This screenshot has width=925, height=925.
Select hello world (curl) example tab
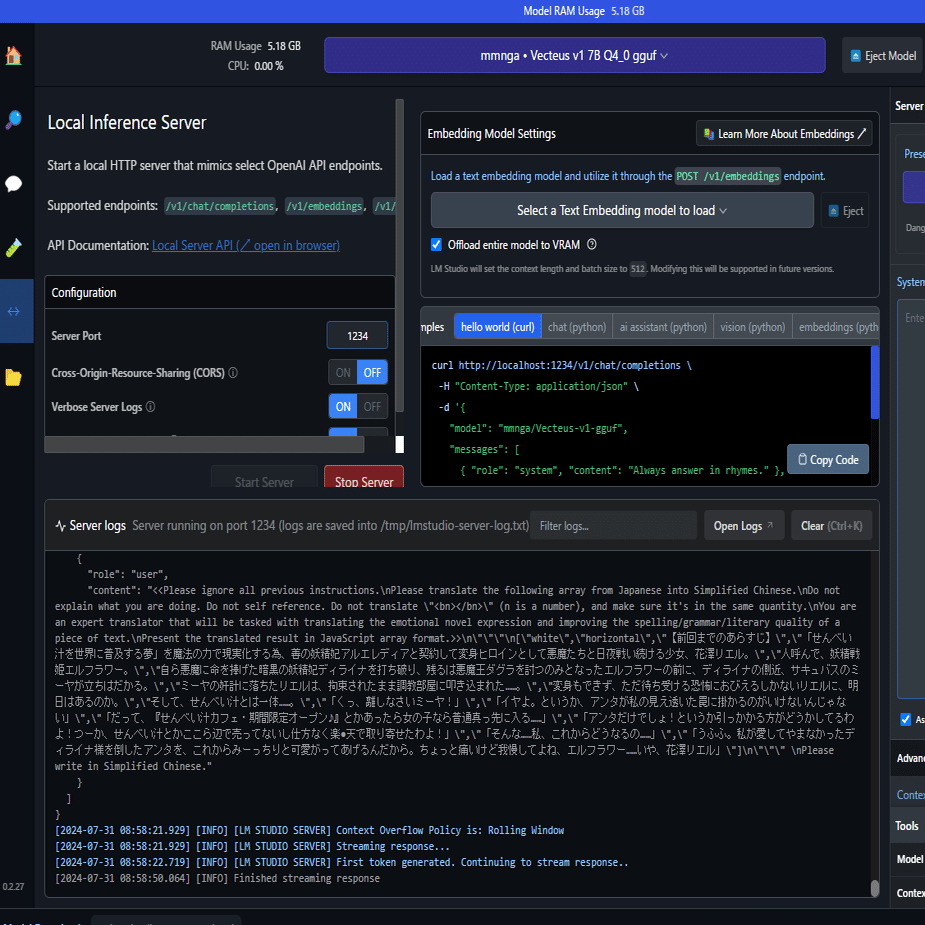click(497, 327)
